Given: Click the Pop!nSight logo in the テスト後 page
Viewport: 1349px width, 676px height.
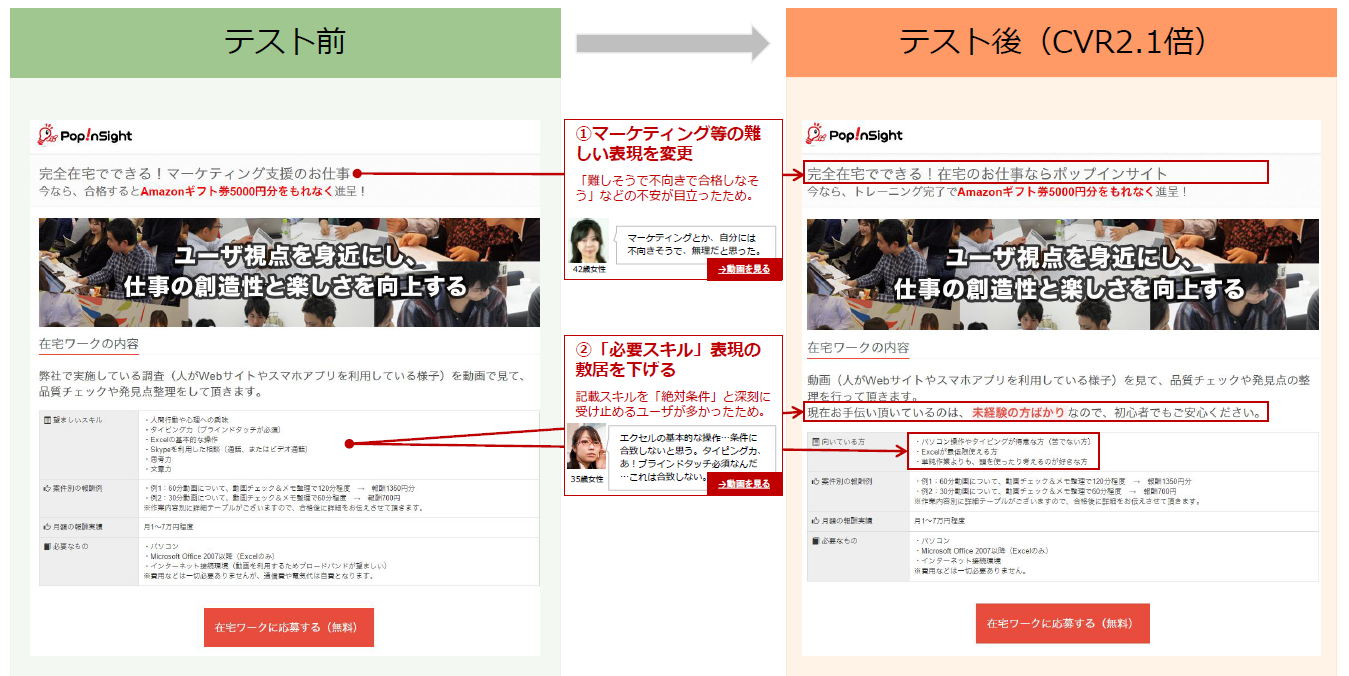Looking at the screenshot, I should (x=855, y=135).
